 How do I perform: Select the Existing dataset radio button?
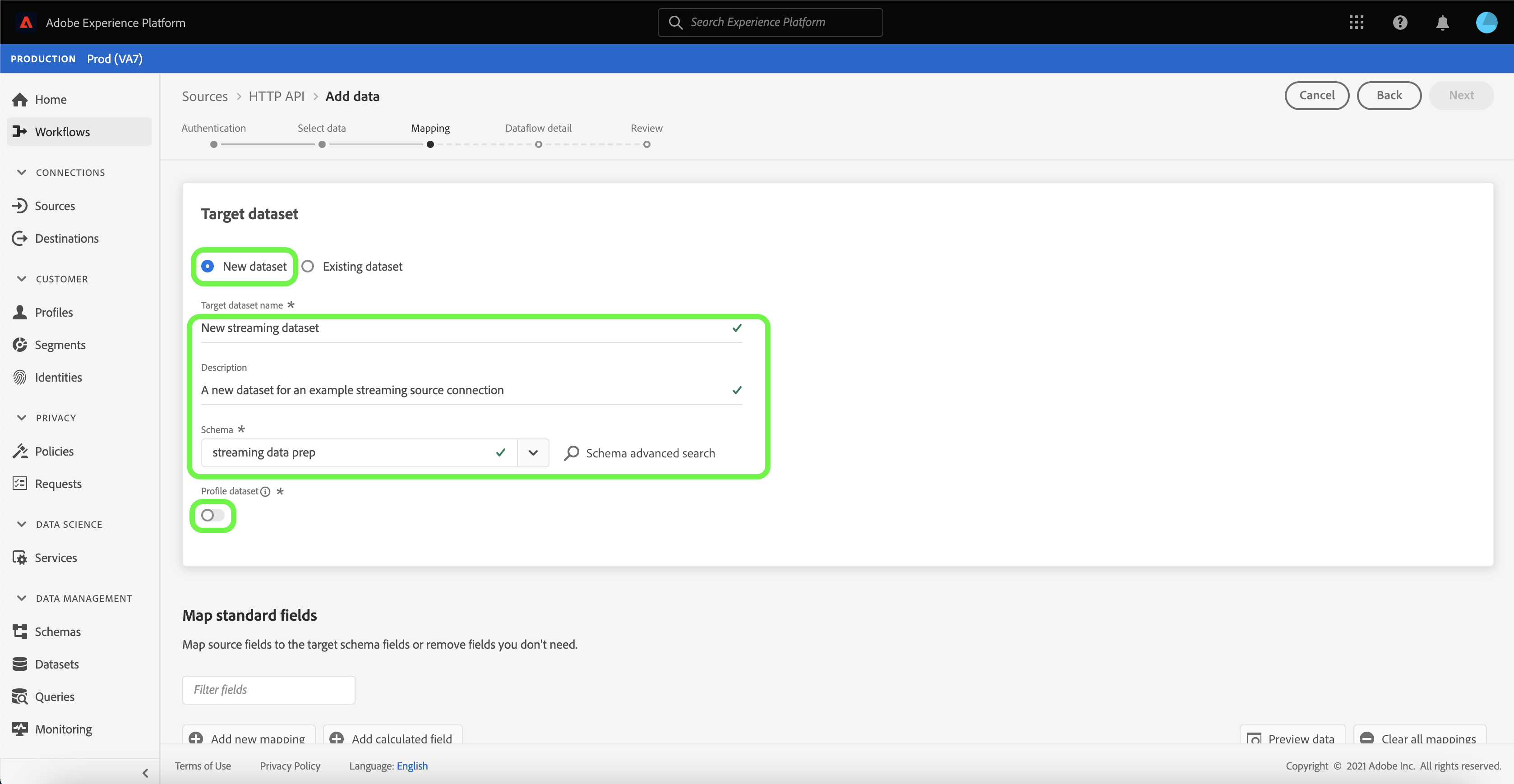point(308,266)
